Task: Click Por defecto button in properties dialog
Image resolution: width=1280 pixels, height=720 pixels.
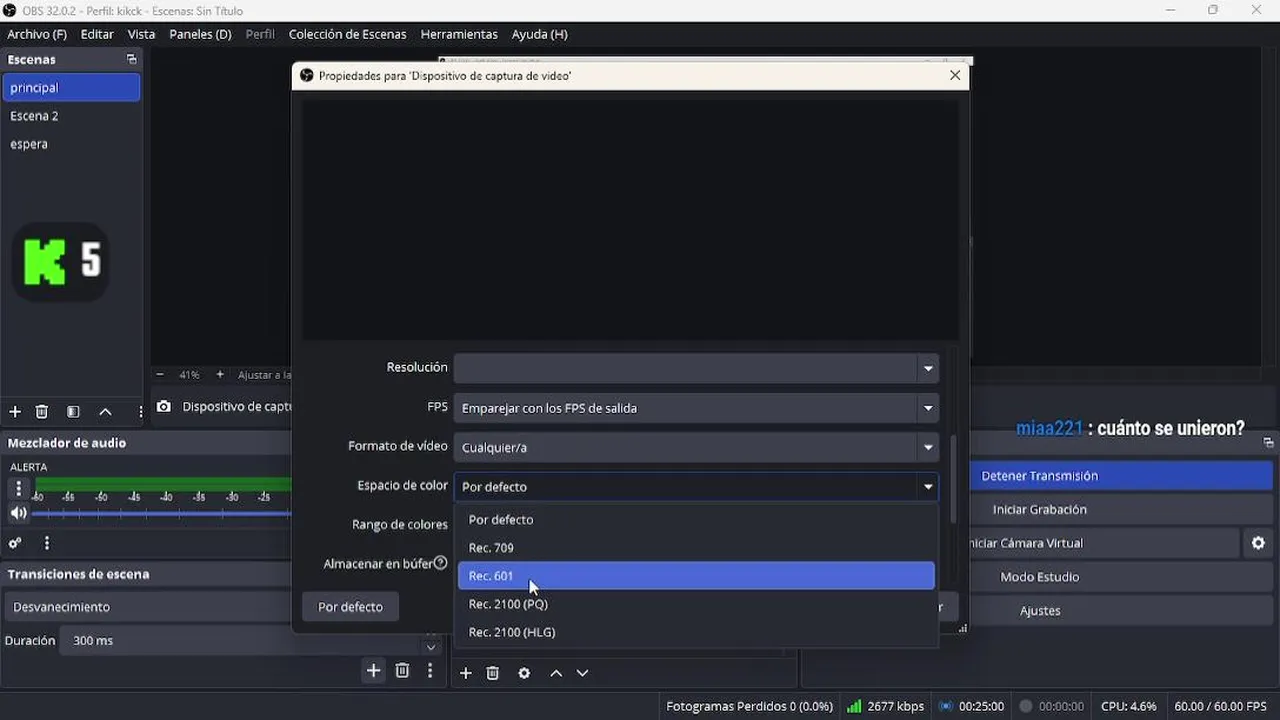Action: [350, 607]
